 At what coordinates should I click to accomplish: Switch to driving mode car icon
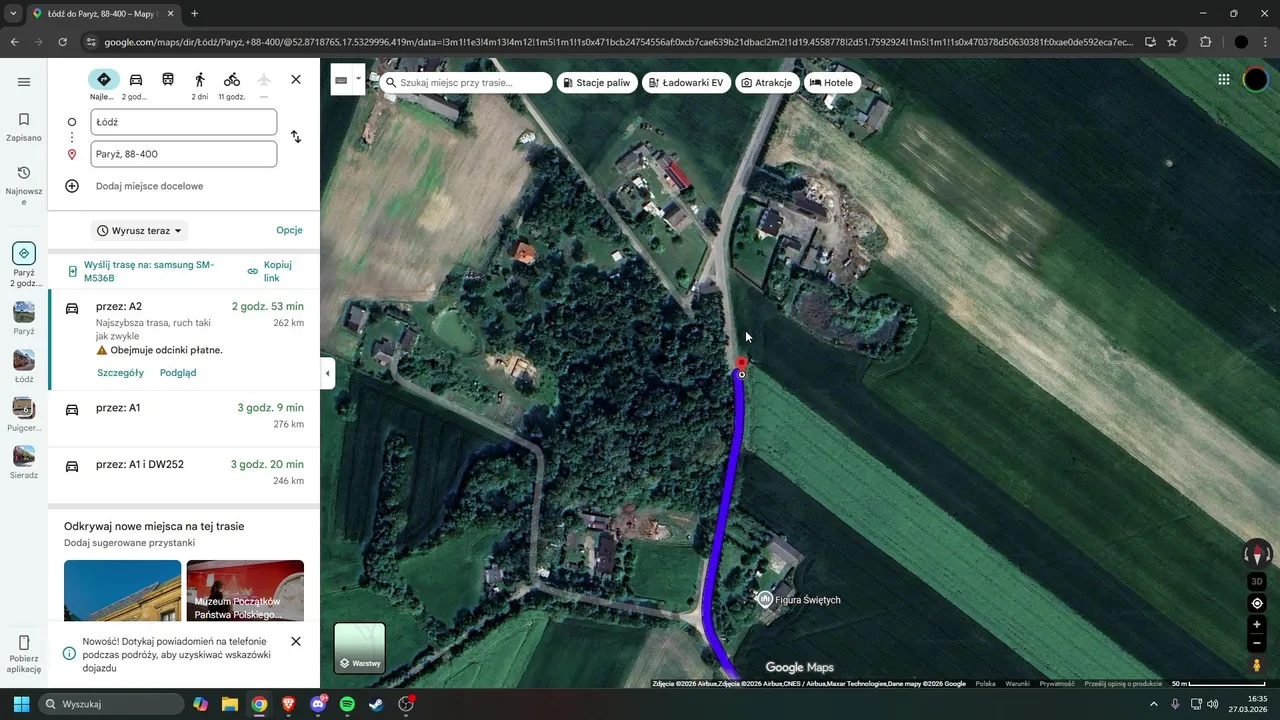136,80
